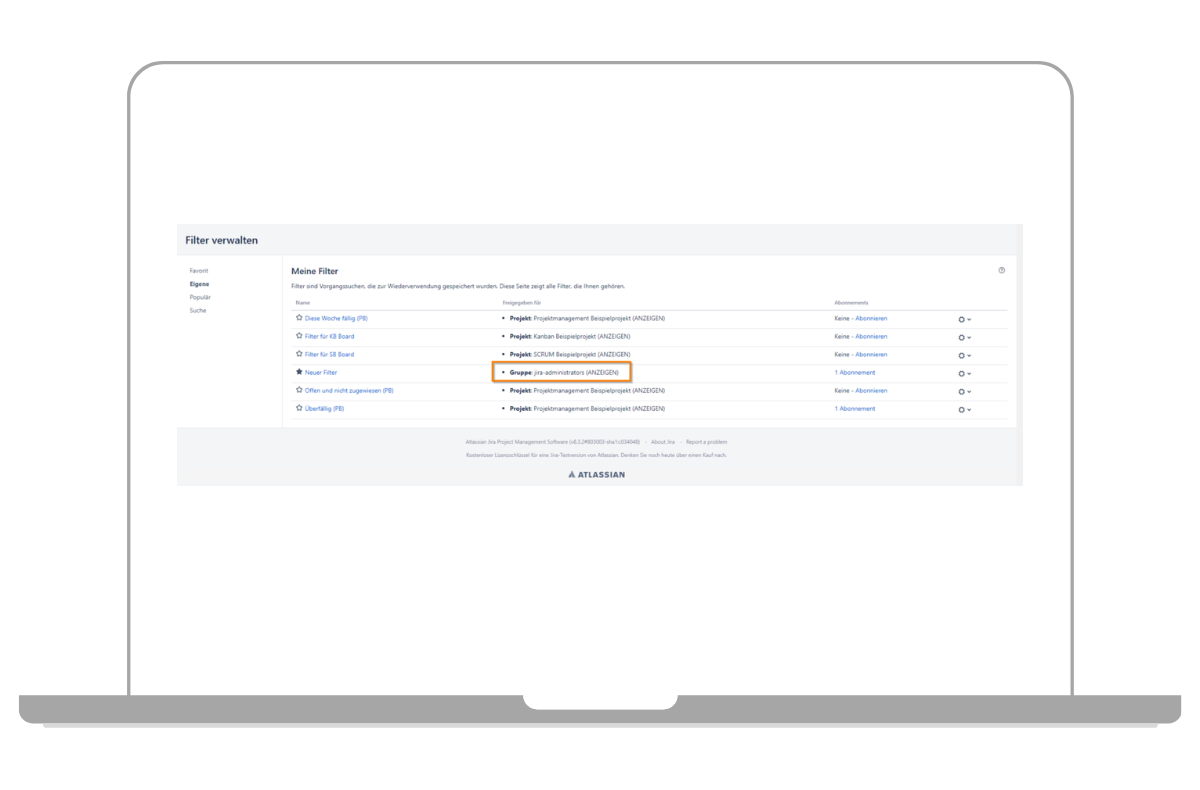Expand the dropdown arrow on the Neuer Filter row
The image size is (1200, 790).
(970, 373)
